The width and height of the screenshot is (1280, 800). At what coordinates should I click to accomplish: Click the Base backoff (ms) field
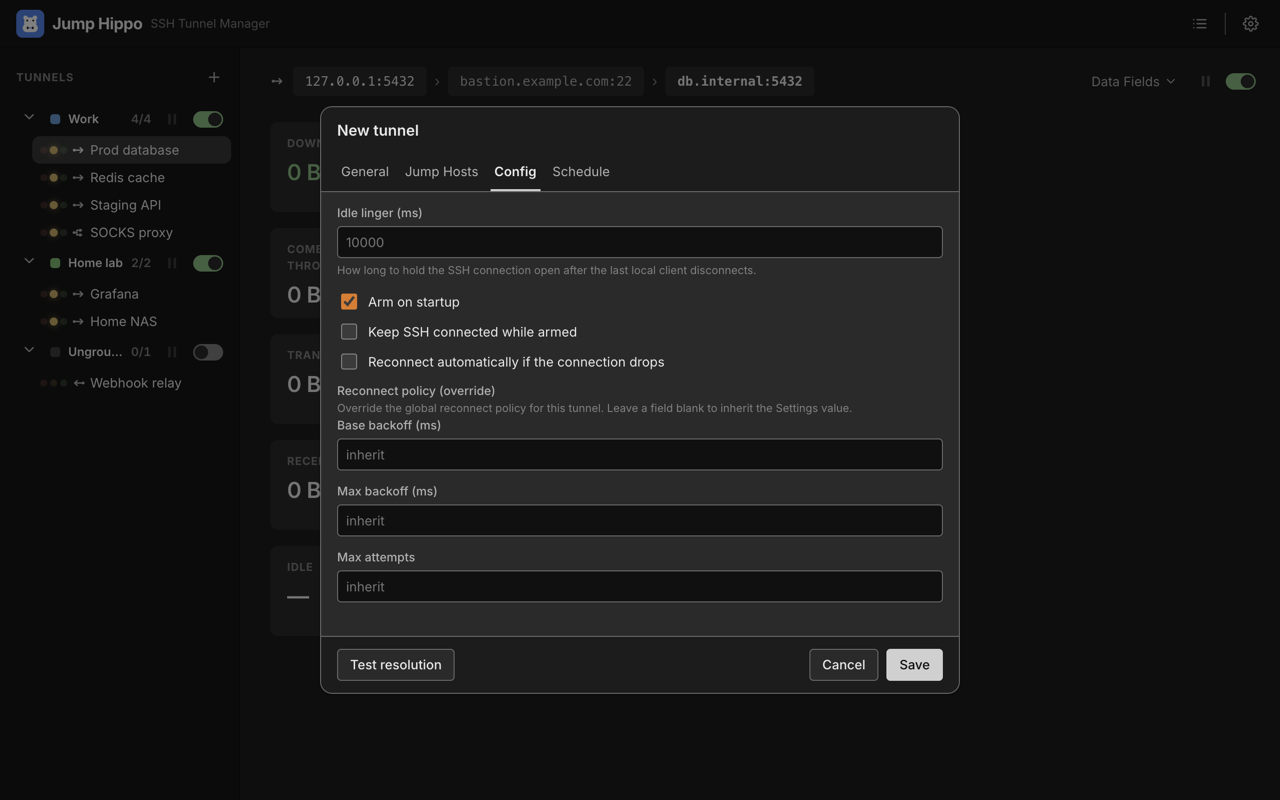[x=640, y=454]
